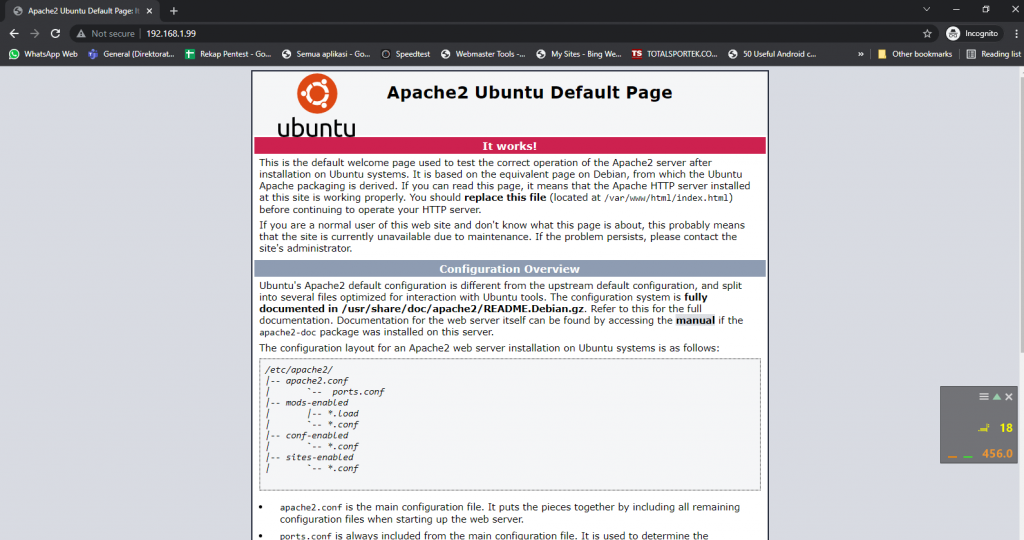Click the address bar showing 192.168.1.99
Screen dimensions: 1024x540
tap(500, 33)
